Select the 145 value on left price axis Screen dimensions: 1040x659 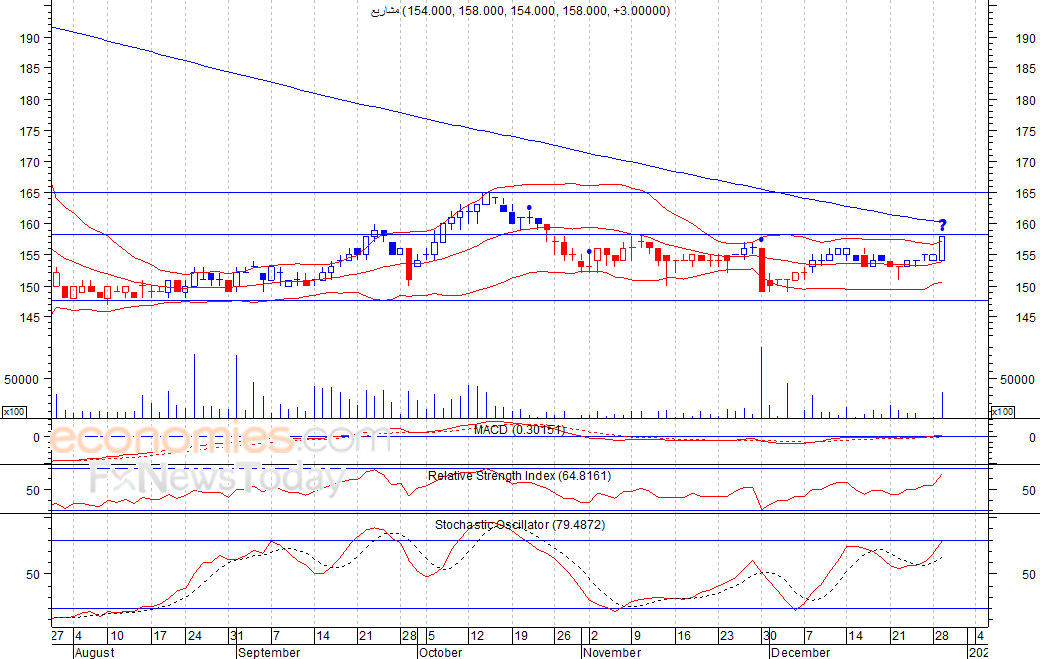(x=30, y=318)
